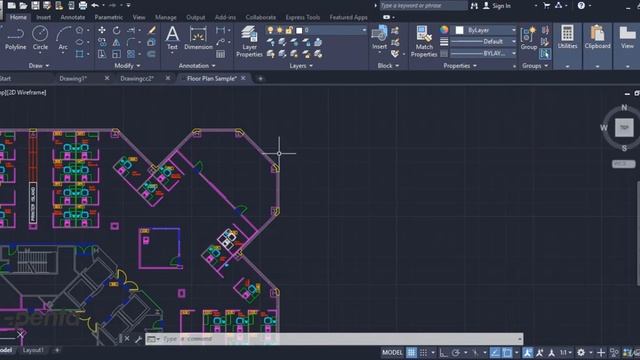Image resolution: width=640 pixels, height=360 pixels.
Task: Click the MODEL space button
Action: [392, 353]
